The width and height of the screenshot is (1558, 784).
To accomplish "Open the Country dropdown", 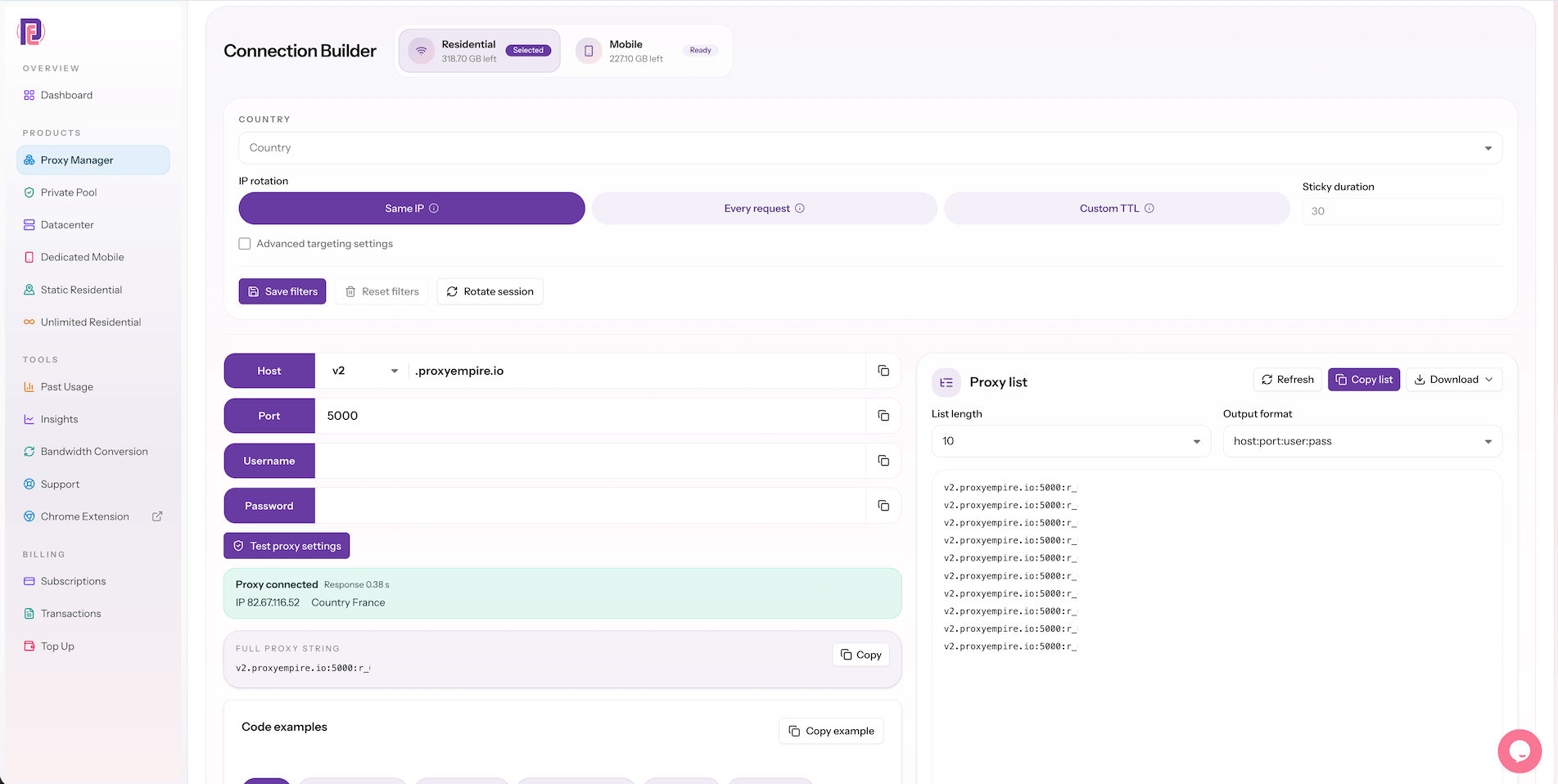I will [x=870, y=148].
